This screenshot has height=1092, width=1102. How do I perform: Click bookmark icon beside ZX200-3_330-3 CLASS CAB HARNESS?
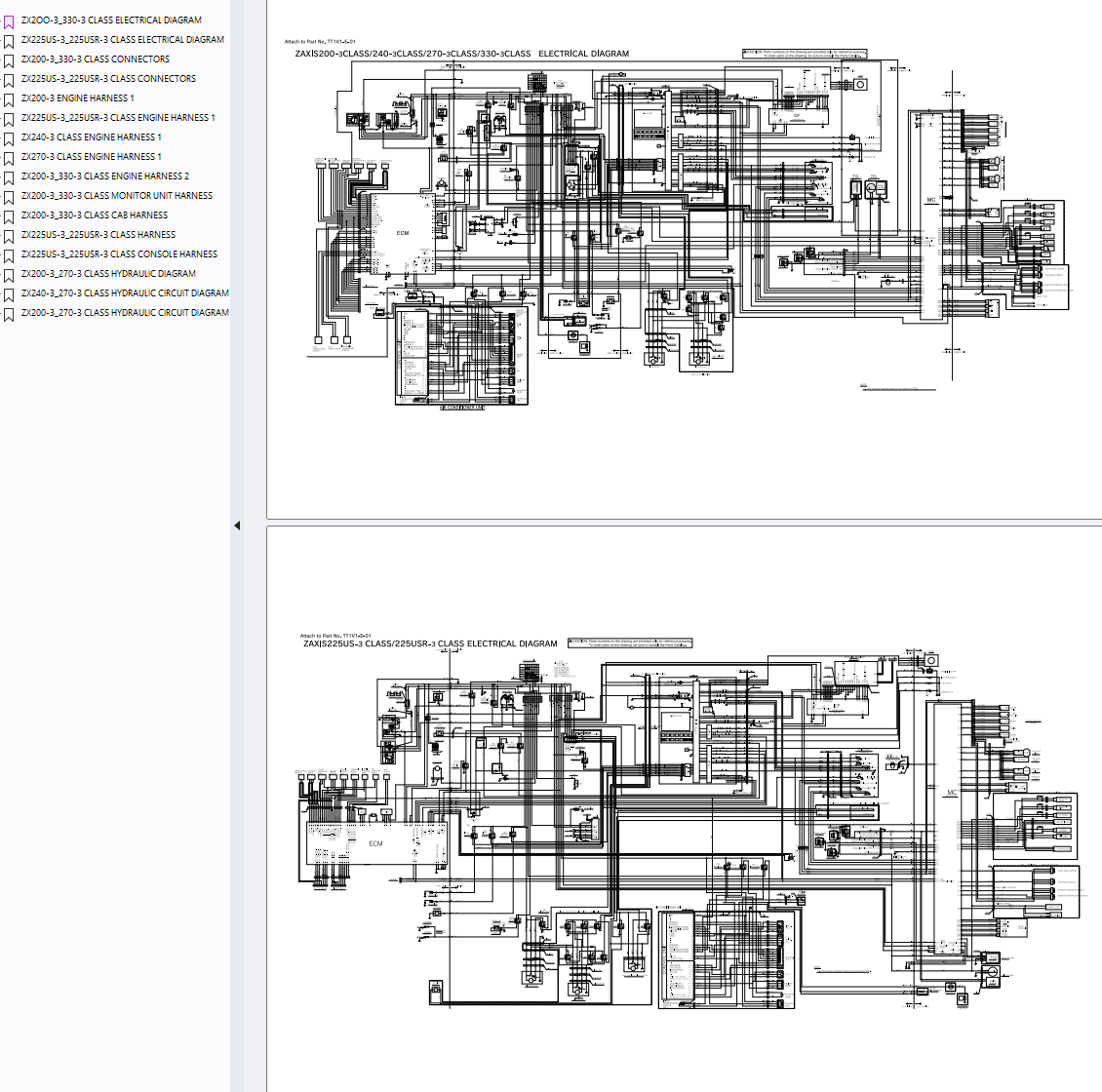coord(9,217)
